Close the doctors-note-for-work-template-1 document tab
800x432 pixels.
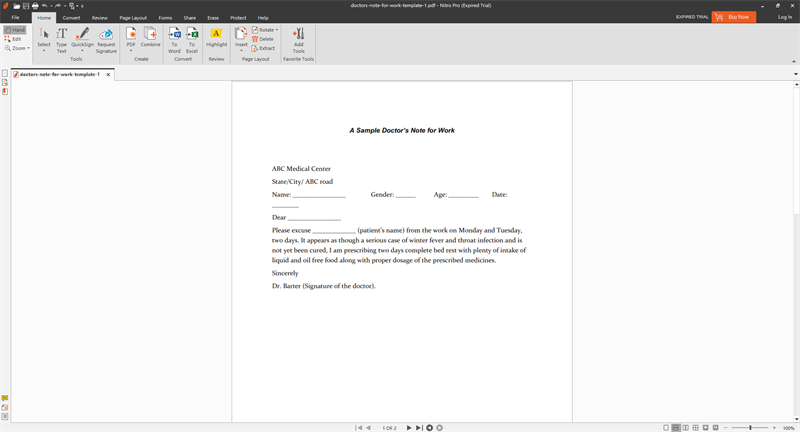pyautogui.click(x=108, y=74)
